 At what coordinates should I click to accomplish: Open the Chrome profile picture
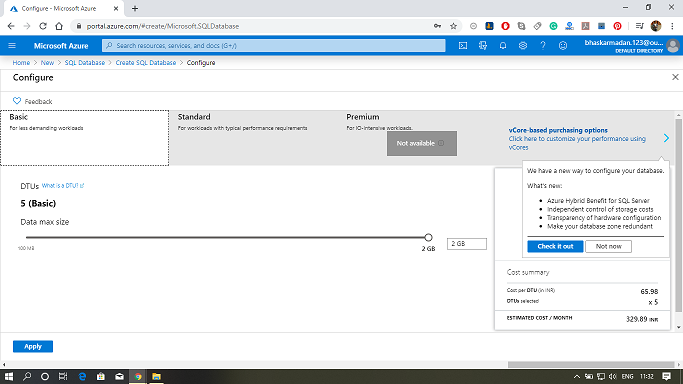point(656,26)
